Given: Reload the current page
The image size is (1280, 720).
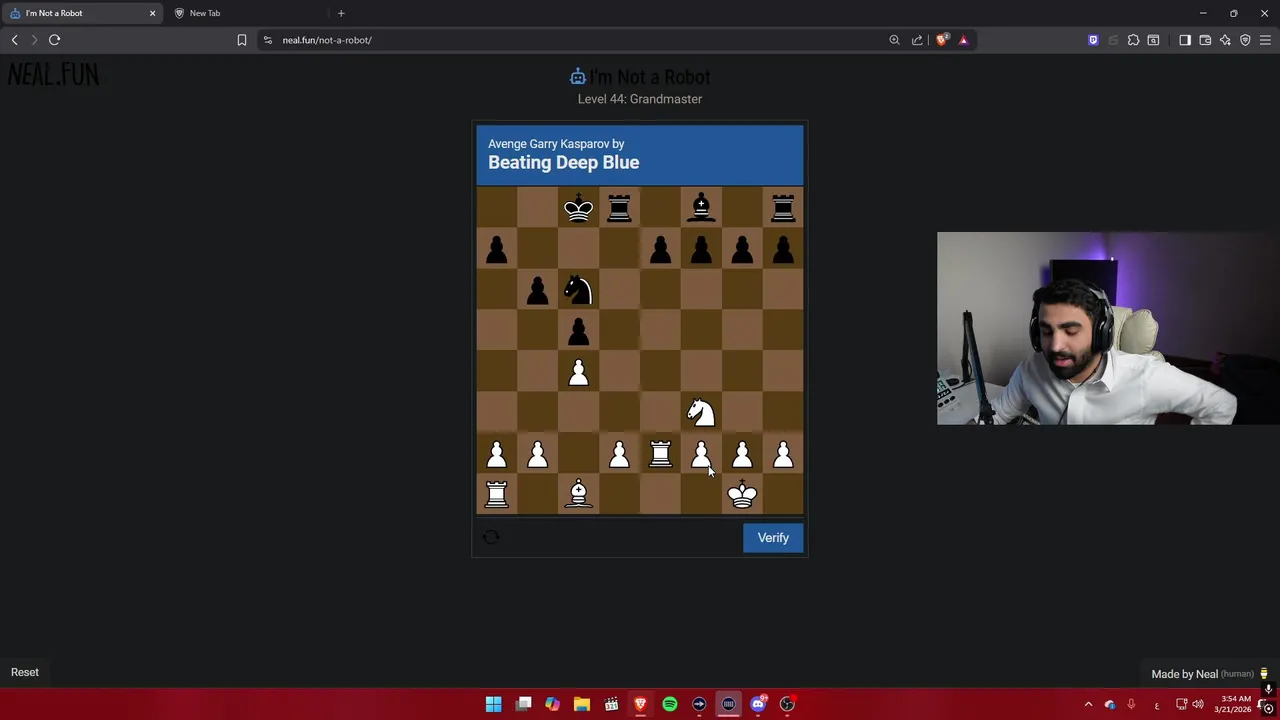Looking at the screenshot, I should pos(54,40).
